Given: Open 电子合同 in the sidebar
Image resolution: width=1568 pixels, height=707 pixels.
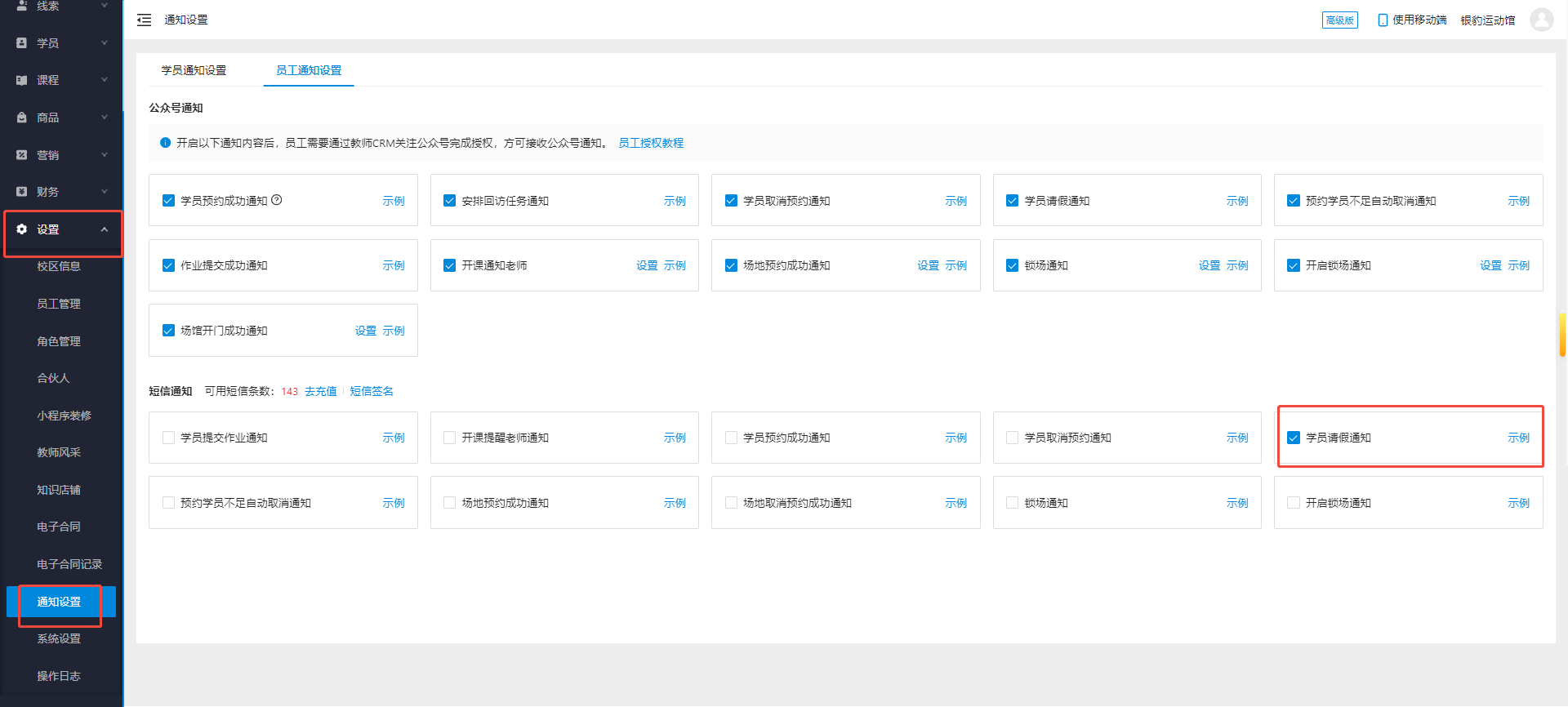Looking at the screenshot, I should pos(59,527).
